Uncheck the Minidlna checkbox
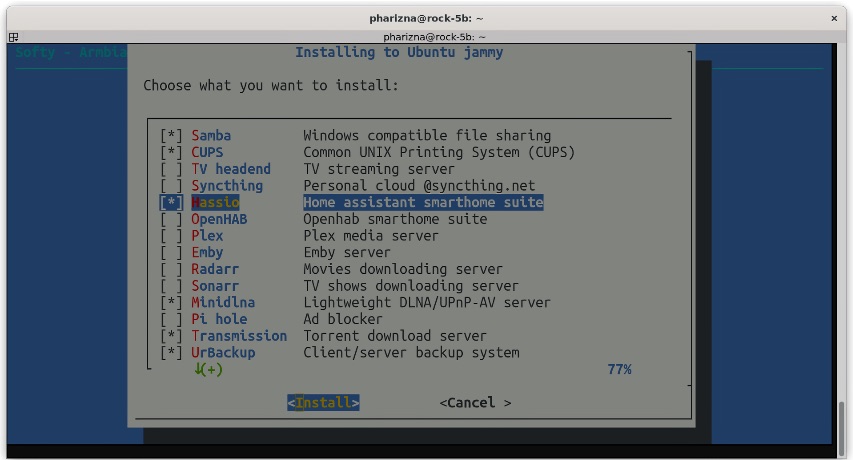This screenshot has width=853, height=460. 171,302
